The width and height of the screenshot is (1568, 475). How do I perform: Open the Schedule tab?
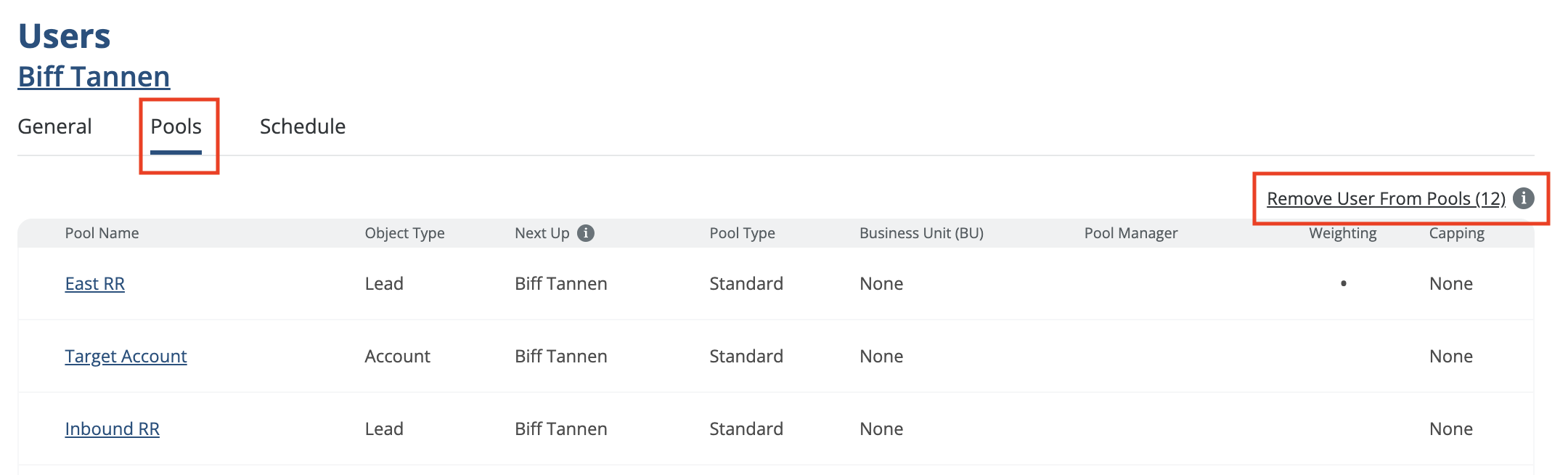[303, 126]
